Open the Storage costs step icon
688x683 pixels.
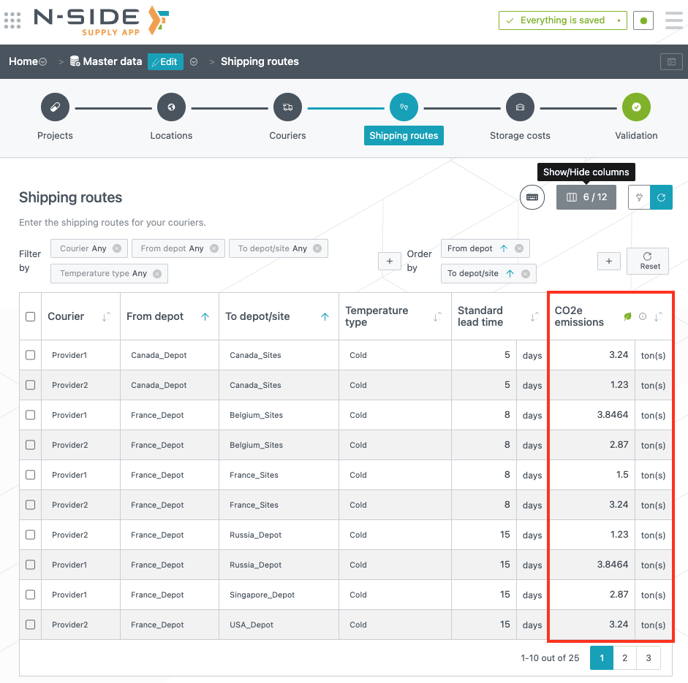519,107
